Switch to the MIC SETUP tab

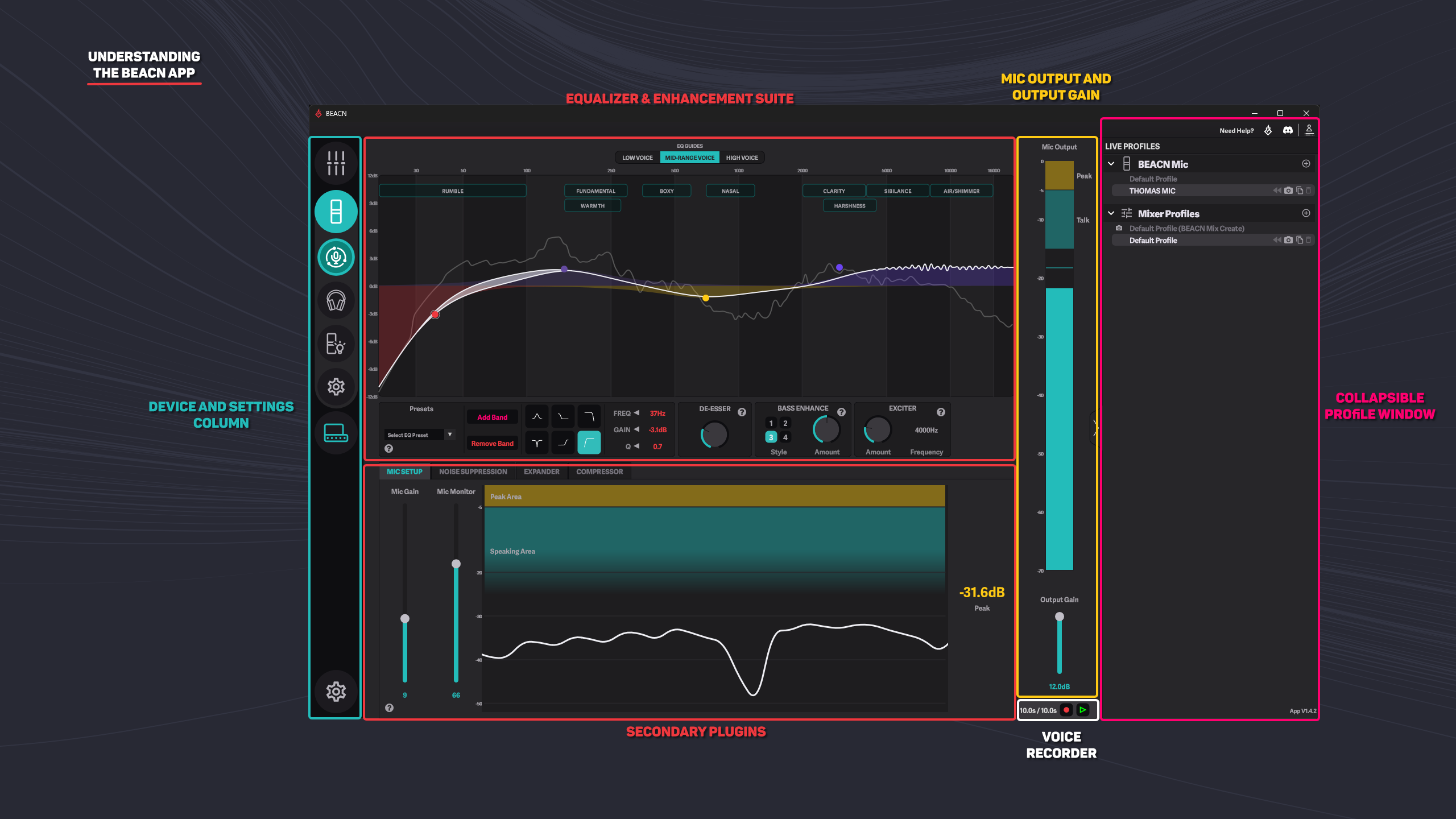pyautogui.click(x=404, y=471)
